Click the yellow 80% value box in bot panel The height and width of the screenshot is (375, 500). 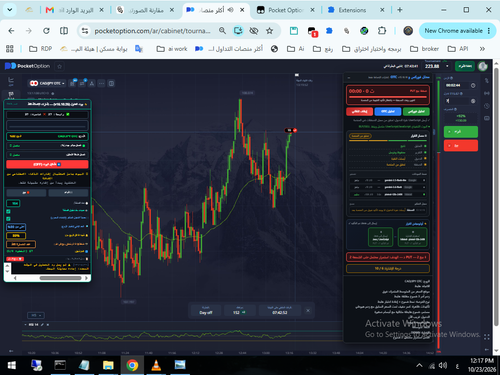point(16,236)
